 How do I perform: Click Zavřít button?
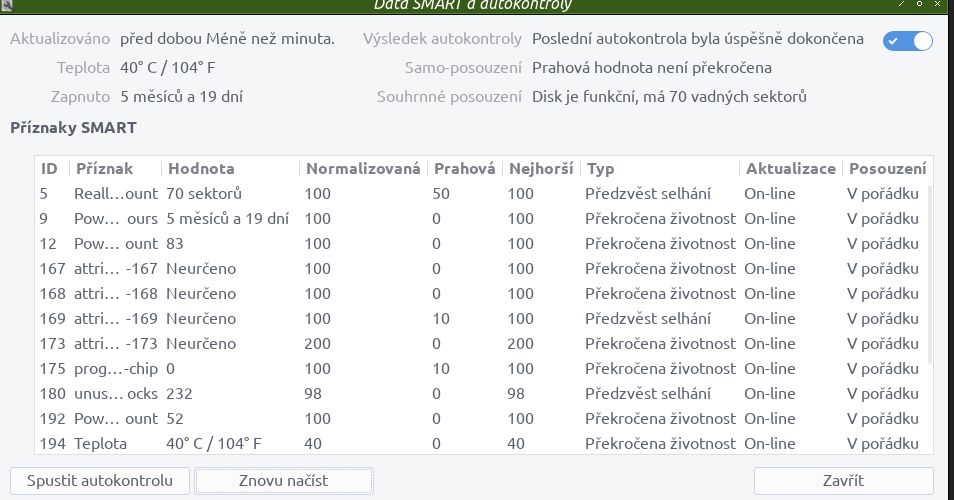843,481
